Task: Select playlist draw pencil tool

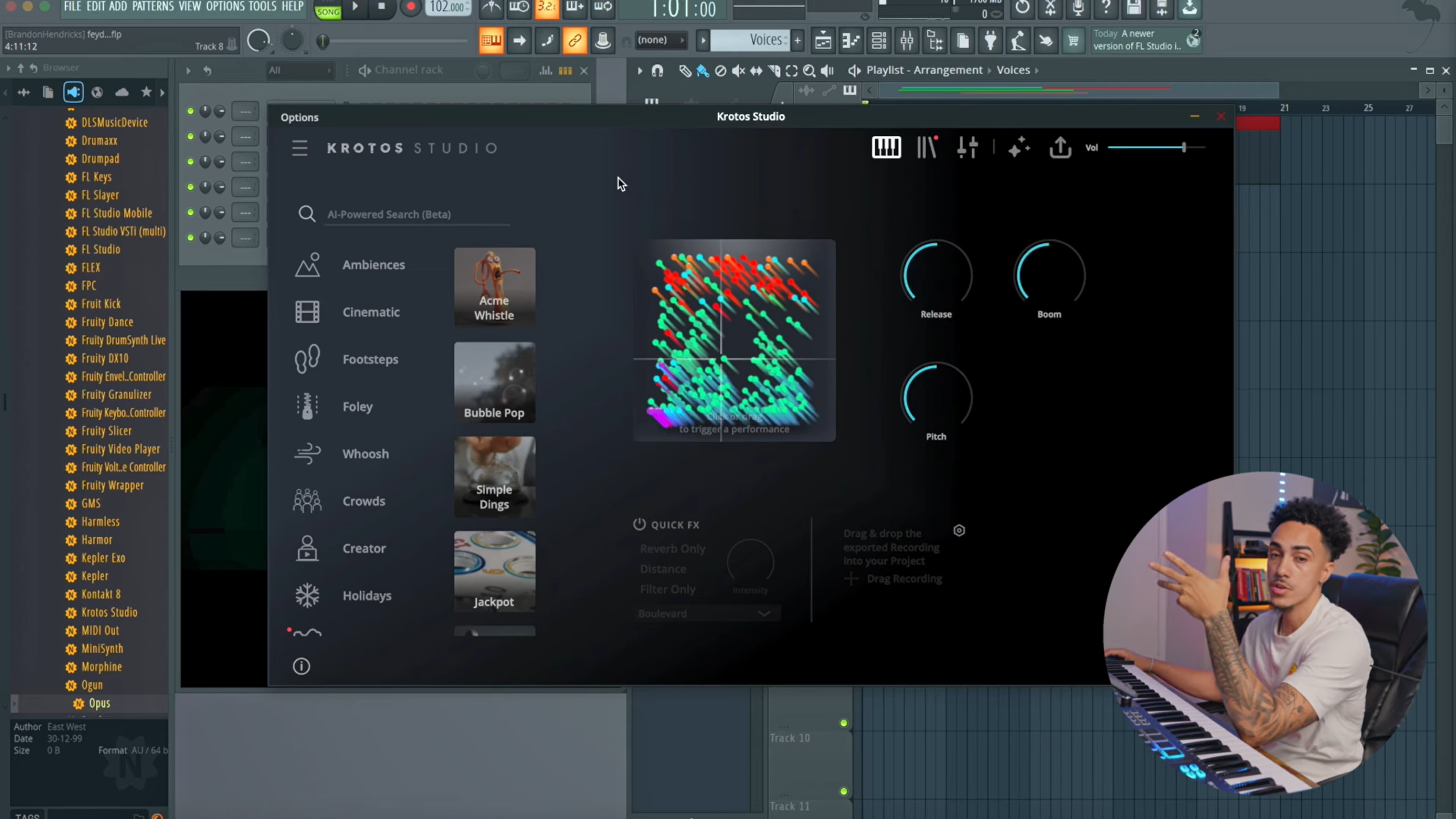Action: 684,71
